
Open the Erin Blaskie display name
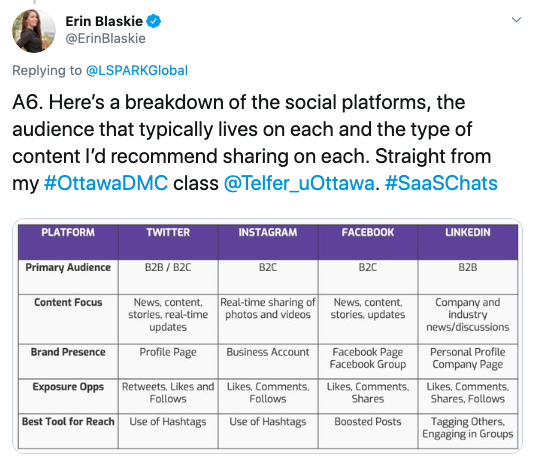(x=104, y=21)
